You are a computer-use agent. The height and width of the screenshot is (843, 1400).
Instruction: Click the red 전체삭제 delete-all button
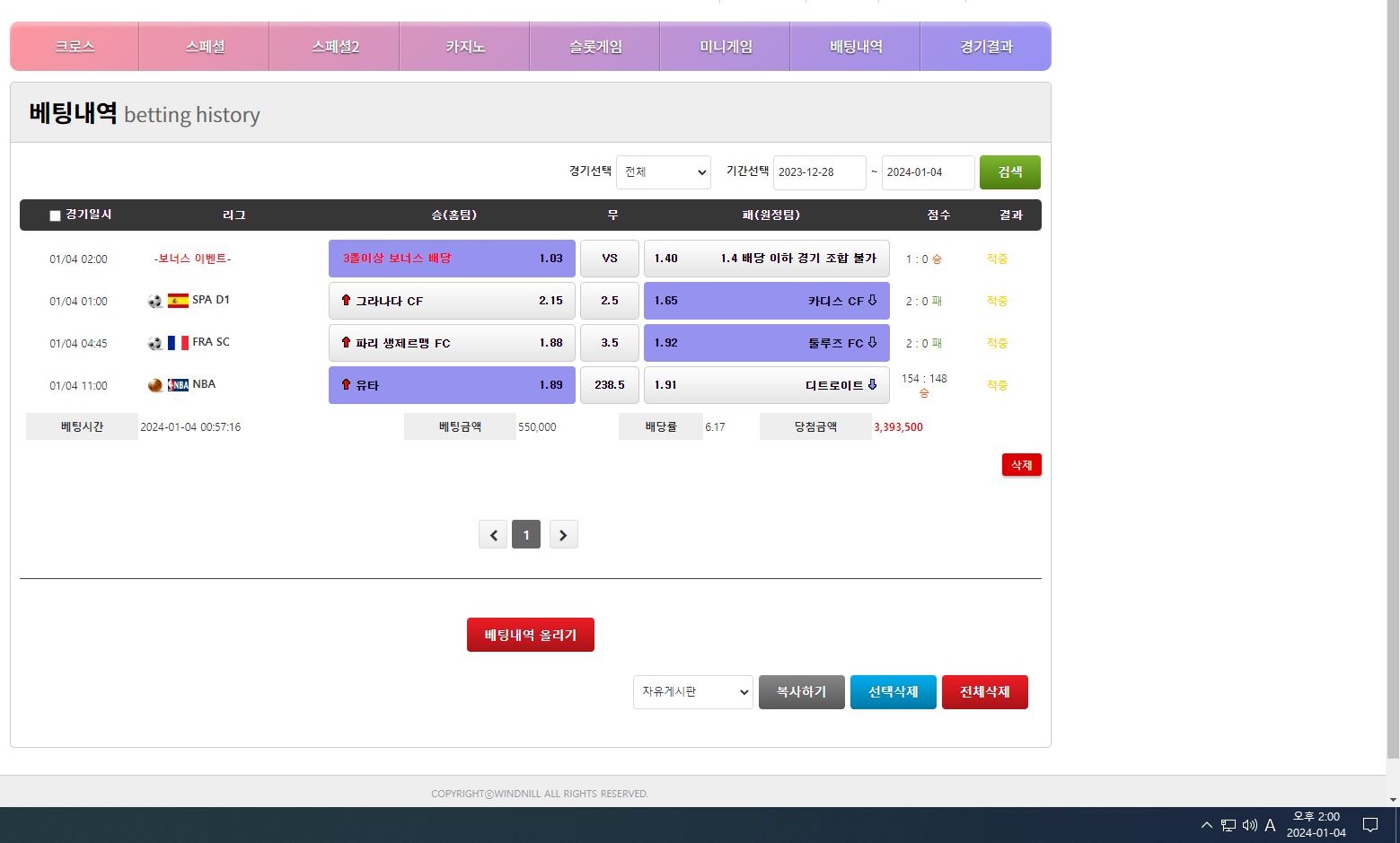coord(984,691)
